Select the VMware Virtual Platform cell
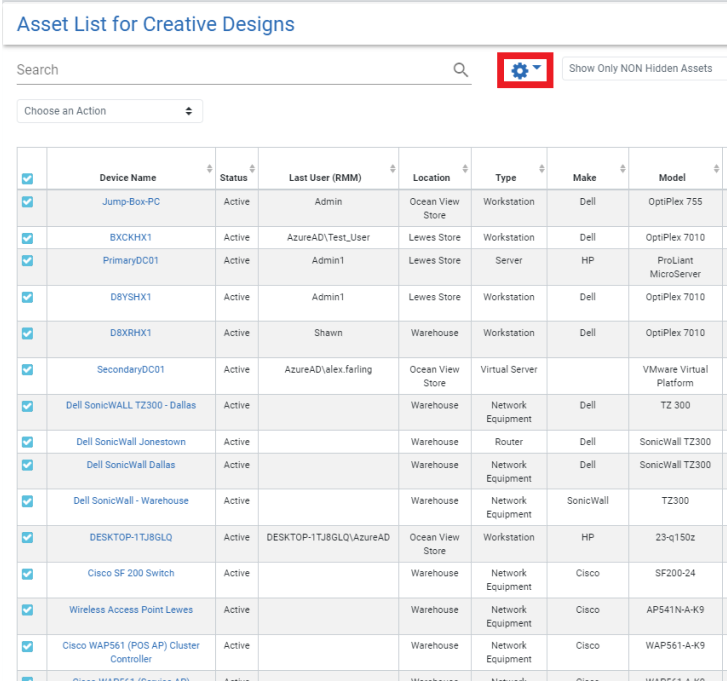Screen dimensions: 727x681 tap(675, 376)
